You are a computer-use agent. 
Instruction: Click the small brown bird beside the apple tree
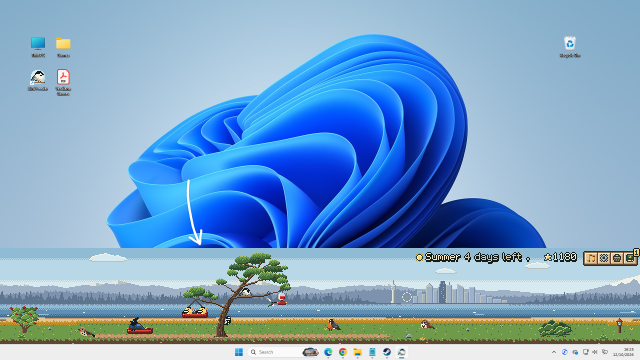coord(86,332)
